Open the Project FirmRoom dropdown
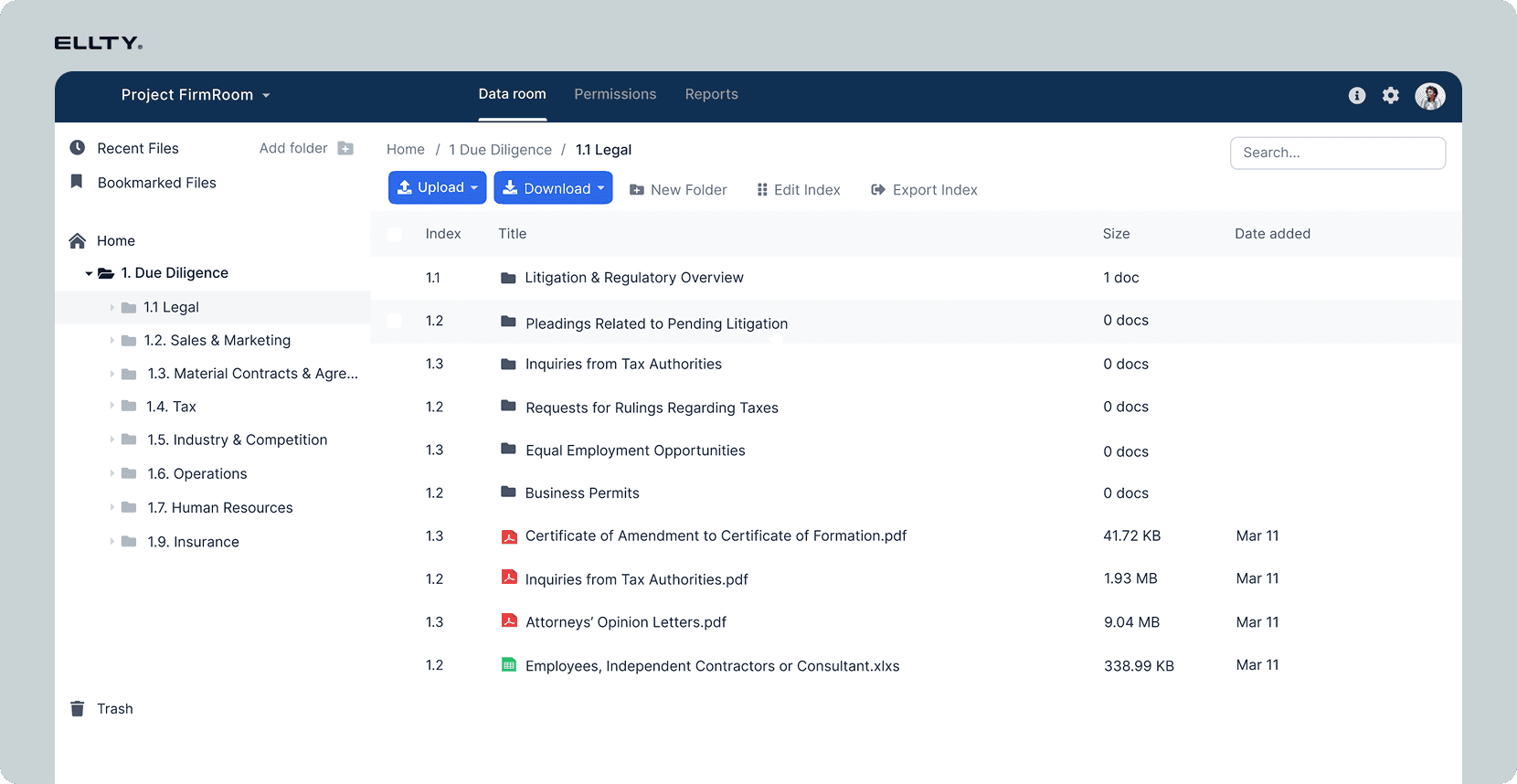 click(x=195, y=95)
